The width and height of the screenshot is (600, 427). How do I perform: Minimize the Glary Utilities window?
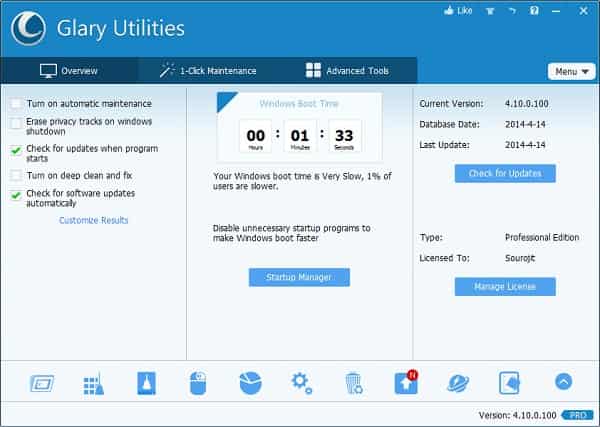click(x=556, y=11)
